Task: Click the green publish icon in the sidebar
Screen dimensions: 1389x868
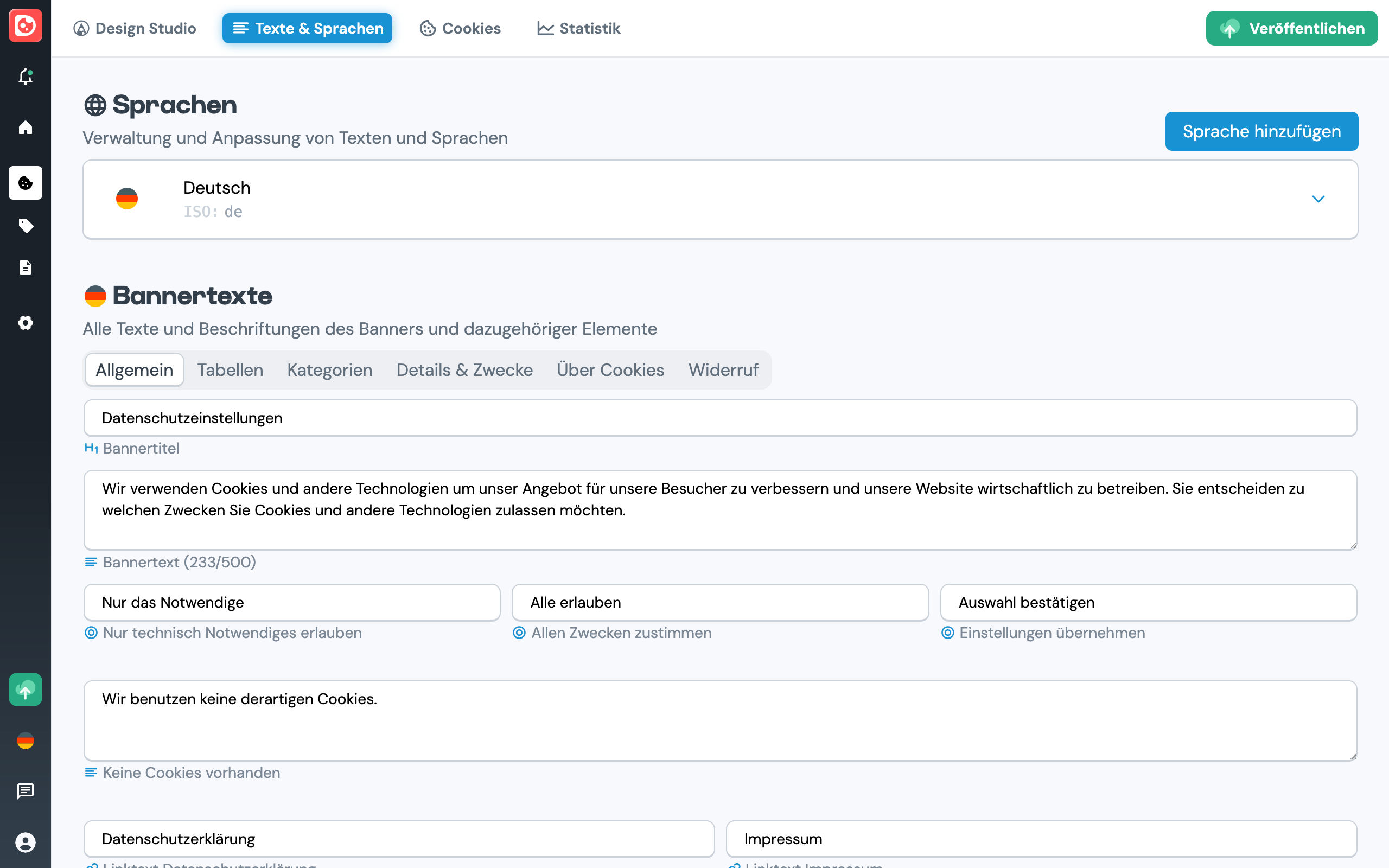Action: tap(26, 690)
